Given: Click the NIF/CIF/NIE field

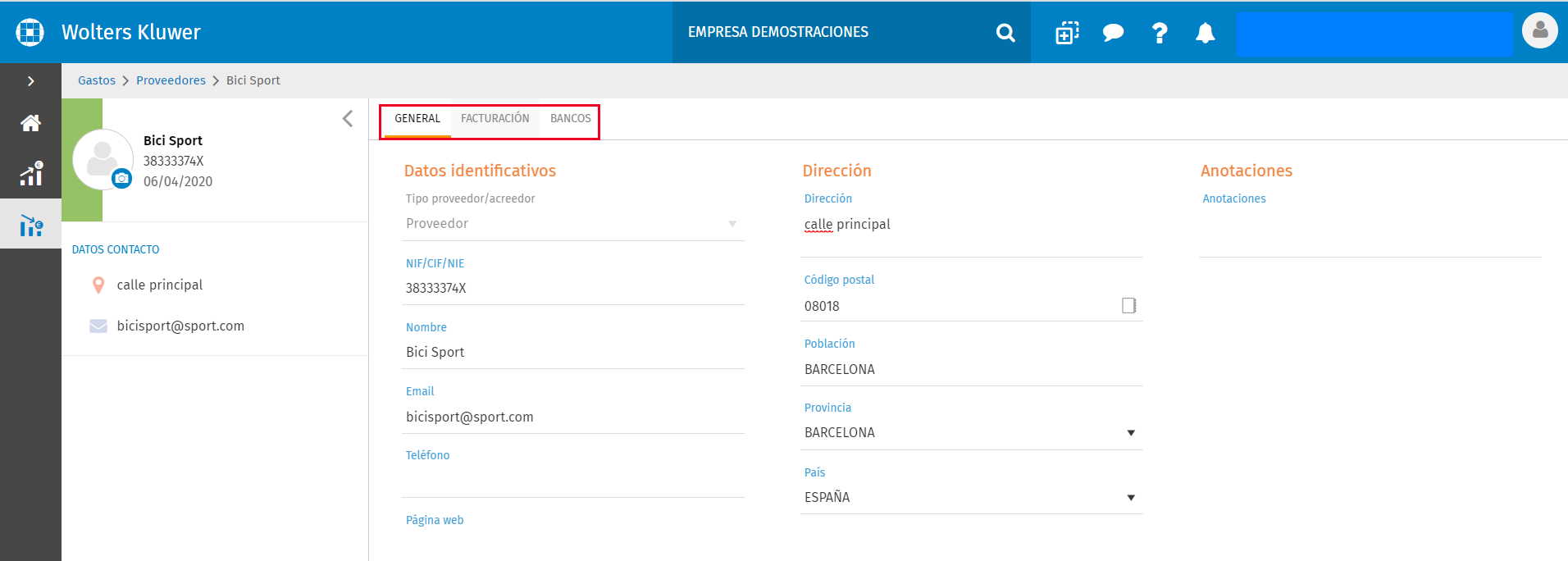Looking at the screenshot, I should pos(573,288).
